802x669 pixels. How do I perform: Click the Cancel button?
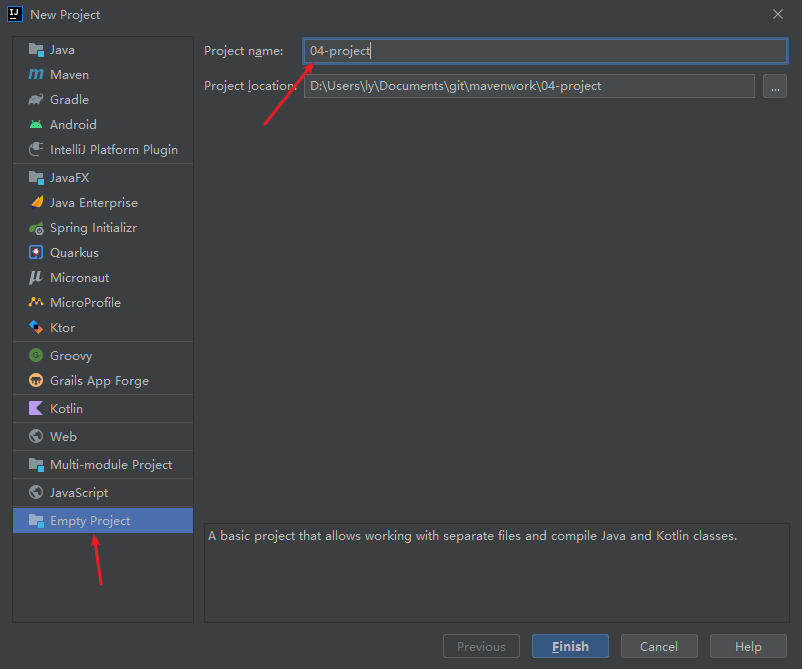coord(659,646)
